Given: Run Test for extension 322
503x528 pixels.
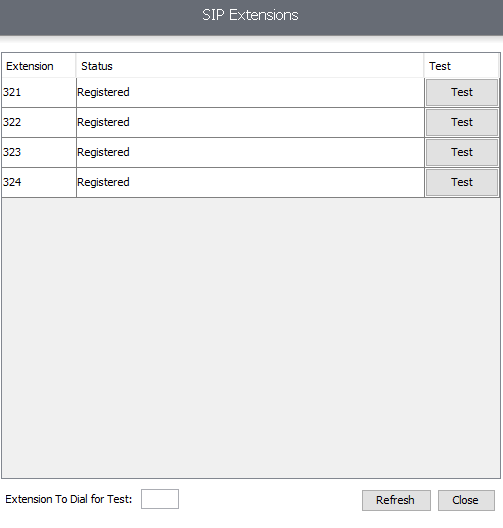Looking at the screenshot, I should pyautogui.click(x=462, y=122).
